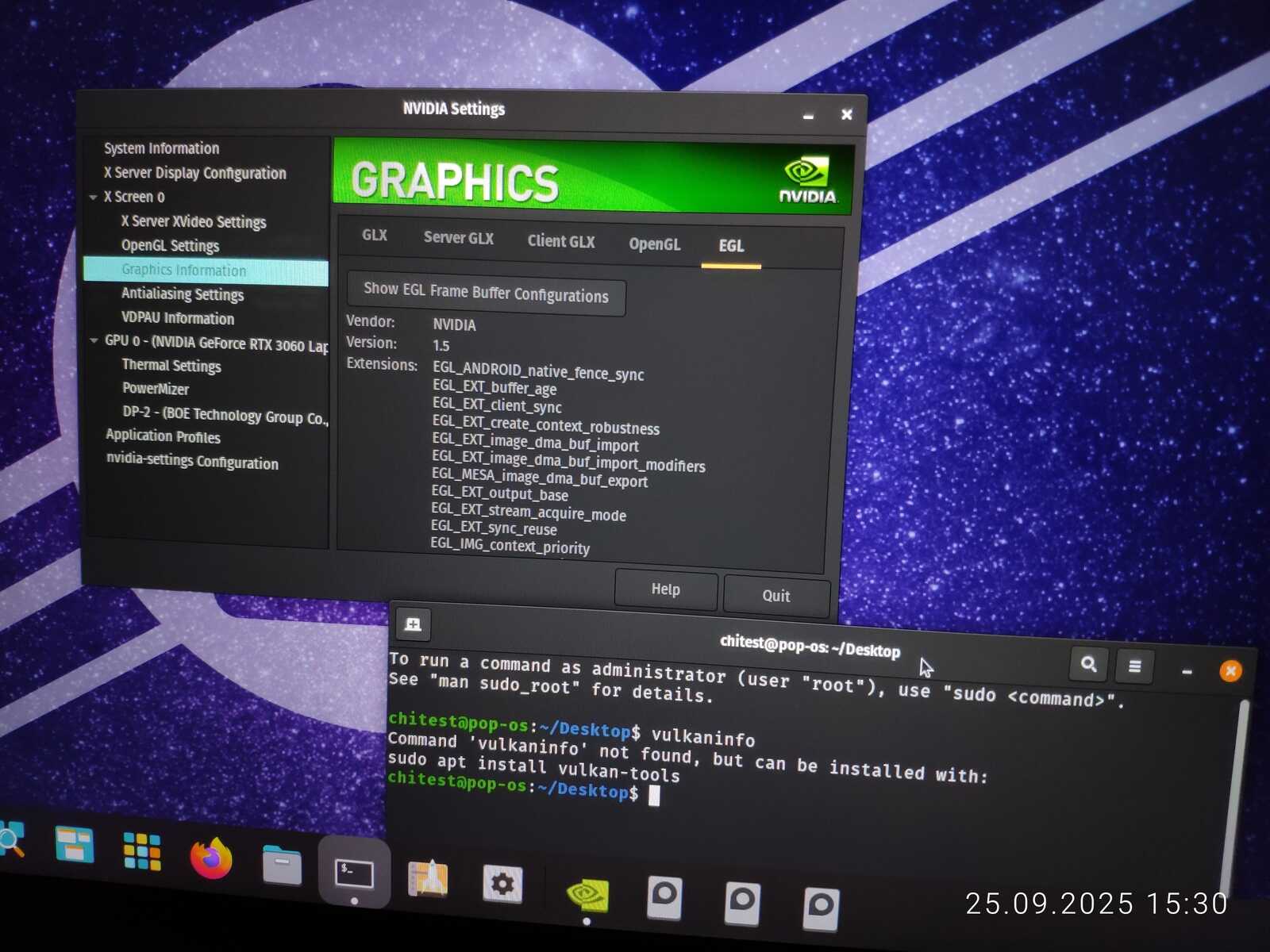1270x952 pixels.
Task: Select DP-2 BOE Technology Group display
Action: point(225,415)
